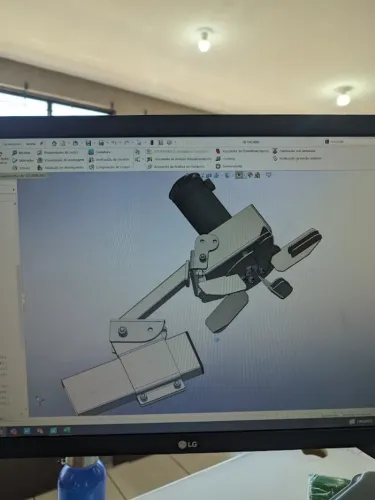Launch Assistente do DriveWorksXpress
Image resolution: width=375 pixels, height=500 pixels.
click(x=242, y=151)
